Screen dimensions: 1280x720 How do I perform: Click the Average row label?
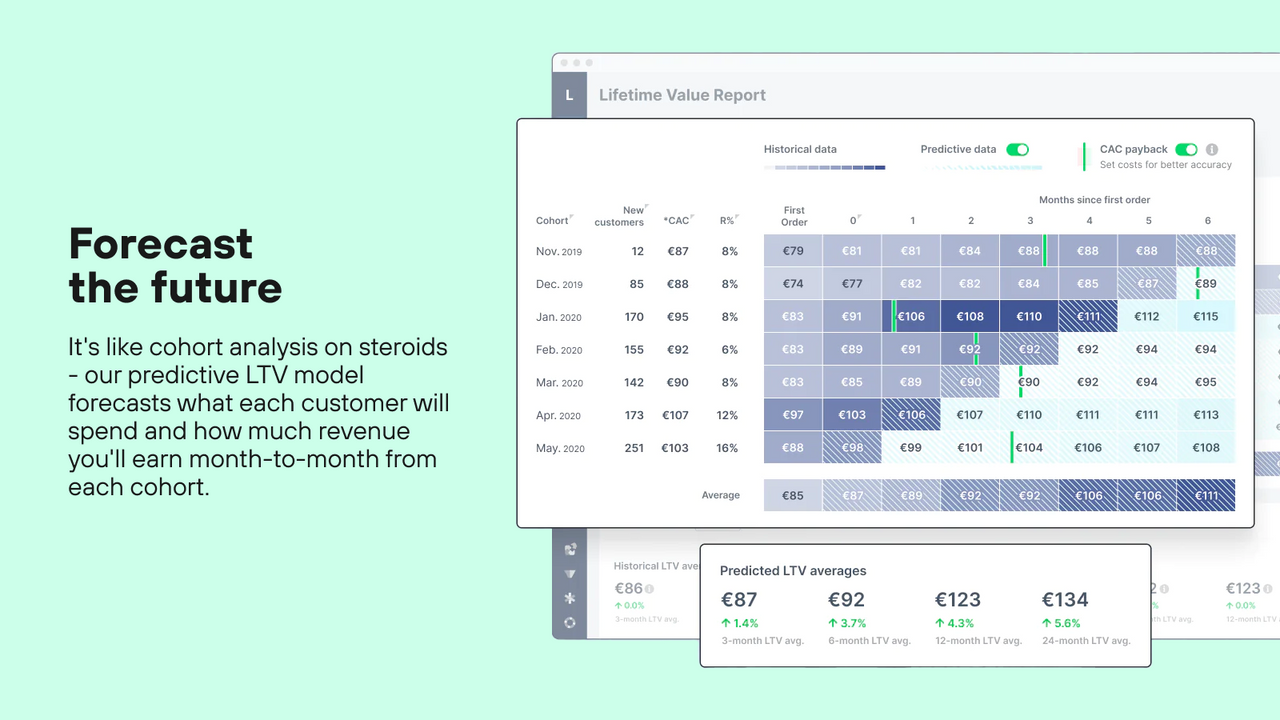[721, 495]
